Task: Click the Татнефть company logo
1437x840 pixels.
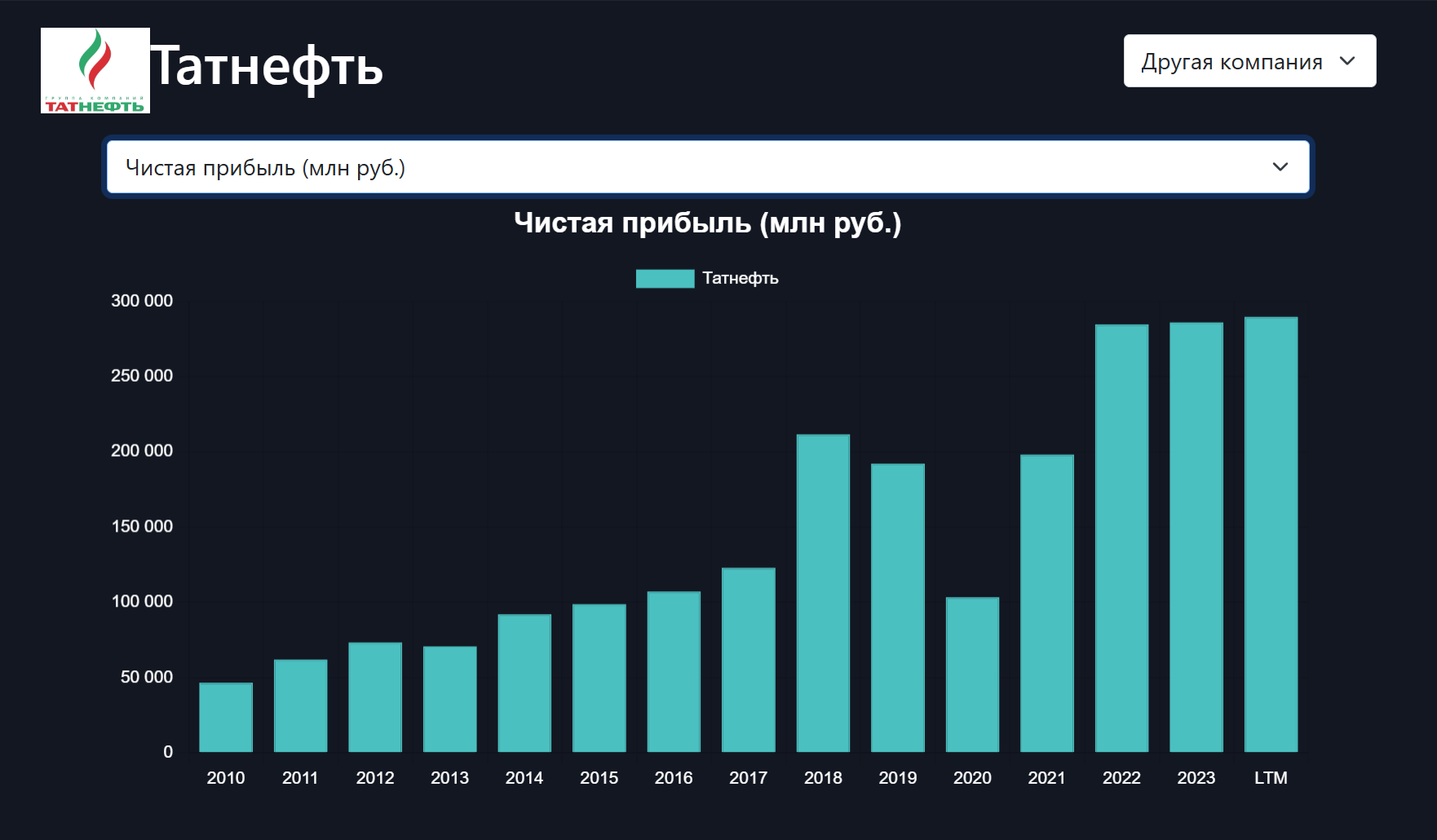Action: pyautogui.click(x=95, y=71)
